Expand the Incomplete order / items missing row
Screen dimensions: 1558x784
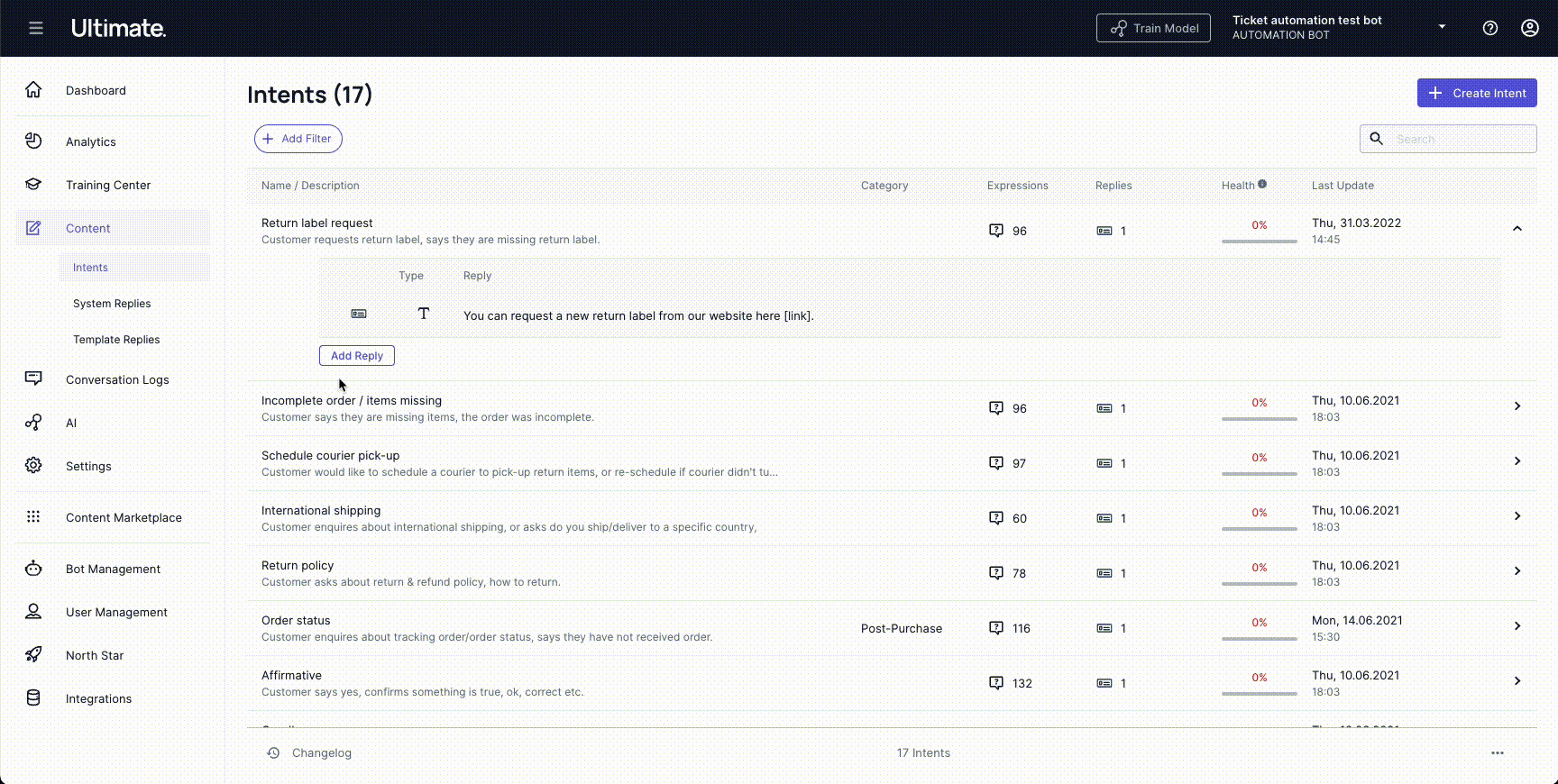point(1517,406)
